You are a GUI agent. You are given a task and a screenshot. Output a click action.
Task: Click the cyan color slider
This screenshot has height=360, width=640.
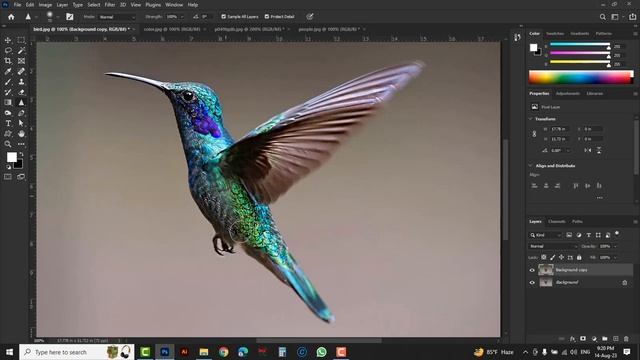point(580,44)
